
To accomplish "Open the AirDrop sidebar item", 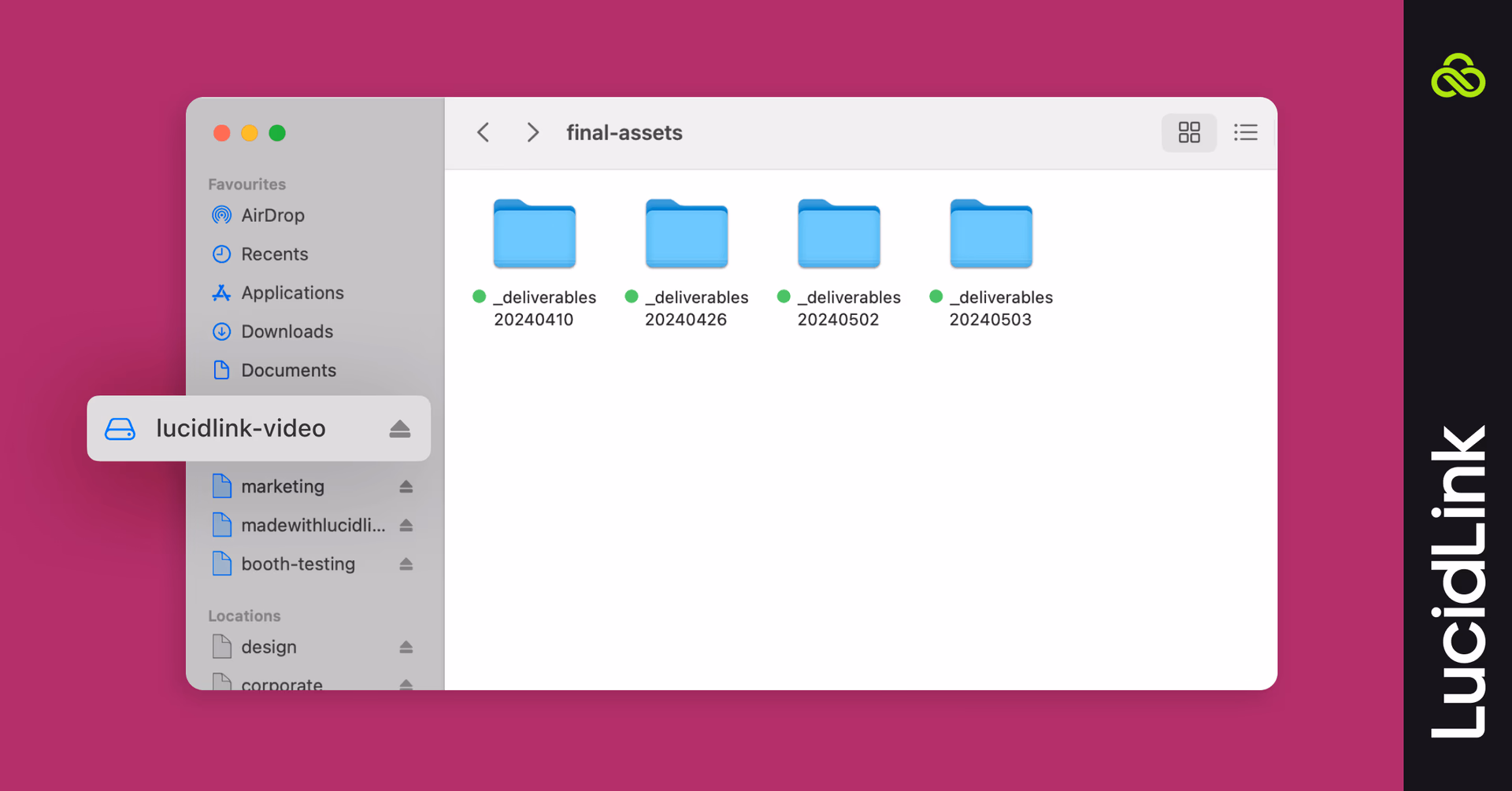I will [272, 215].
